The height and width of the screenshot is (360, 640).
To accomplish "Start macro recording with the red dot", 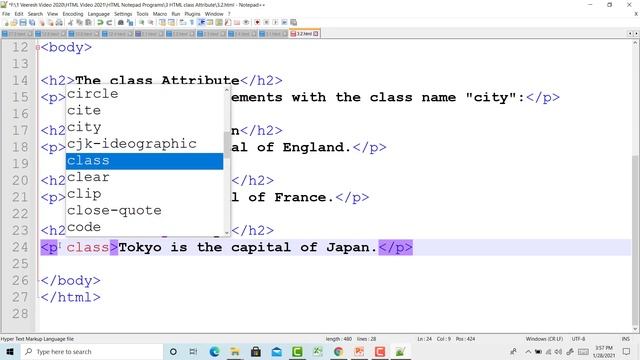I will [x=257, y=22].
